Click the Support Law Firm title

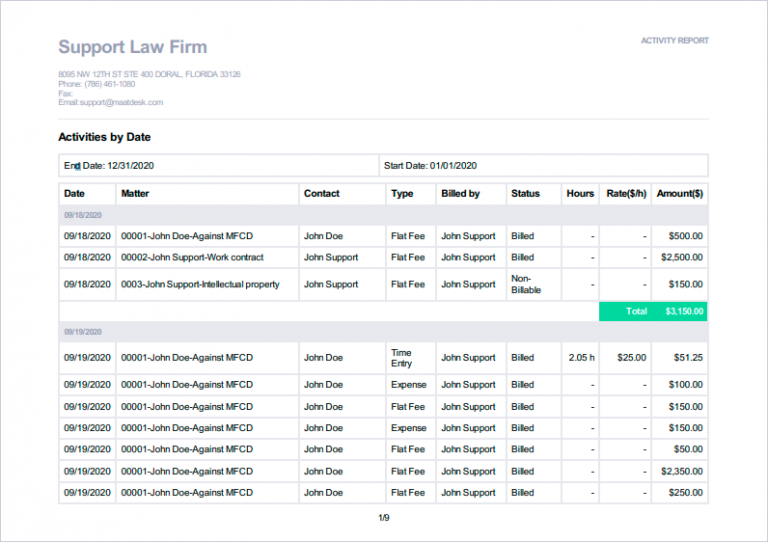click(x=133, y=47)
